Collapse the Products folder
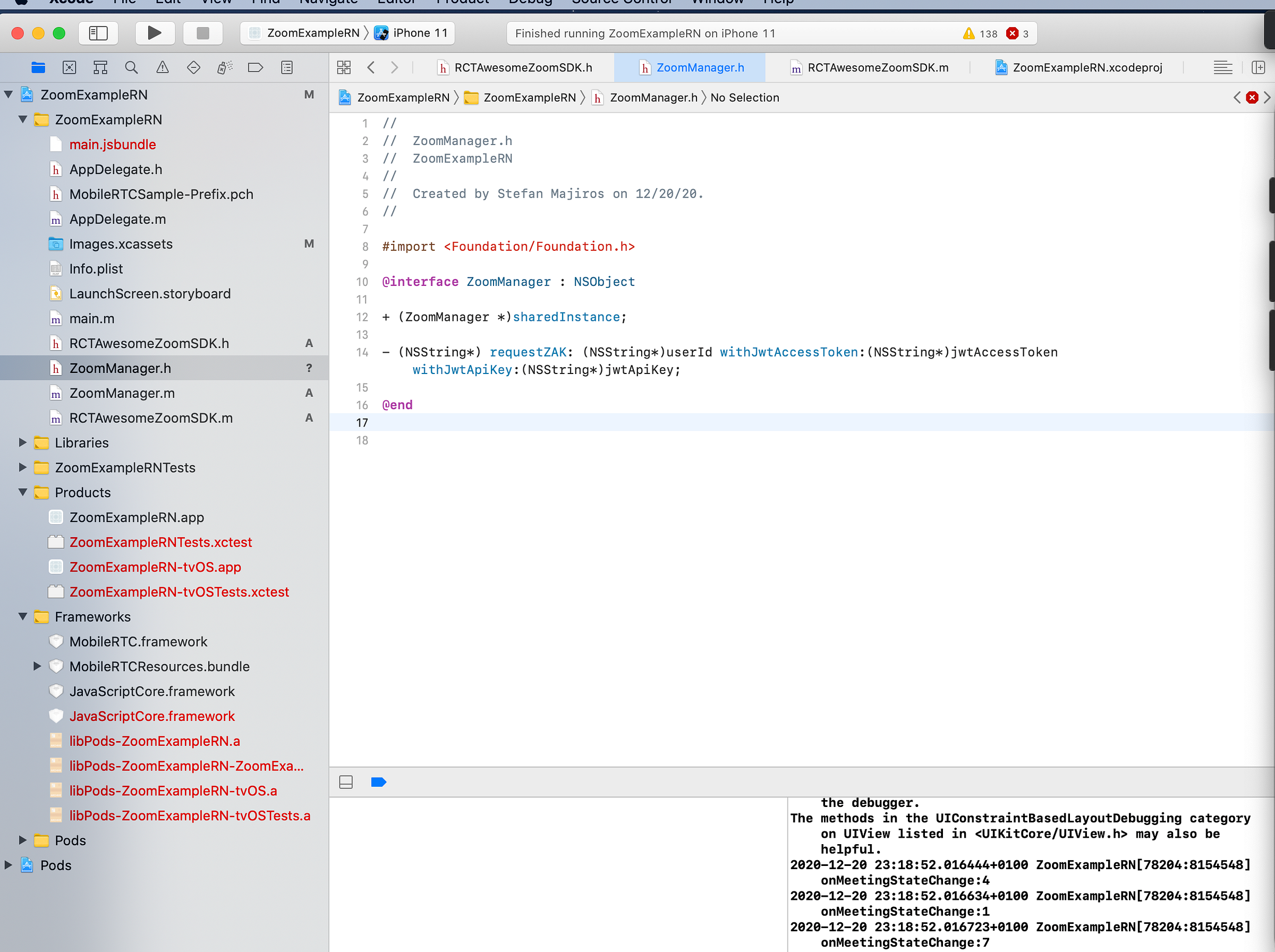Screen dimensions: 1275x952 coord(23,492)
